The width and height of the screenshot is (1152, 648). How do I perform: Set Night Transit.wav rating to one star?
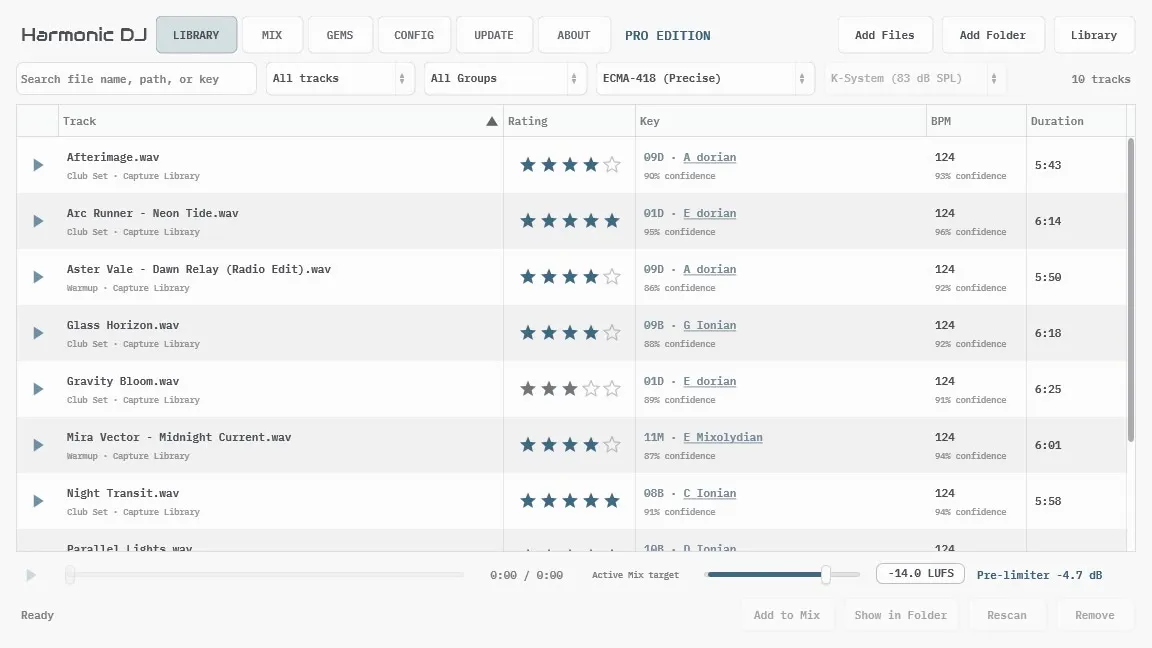coord(528,500)
